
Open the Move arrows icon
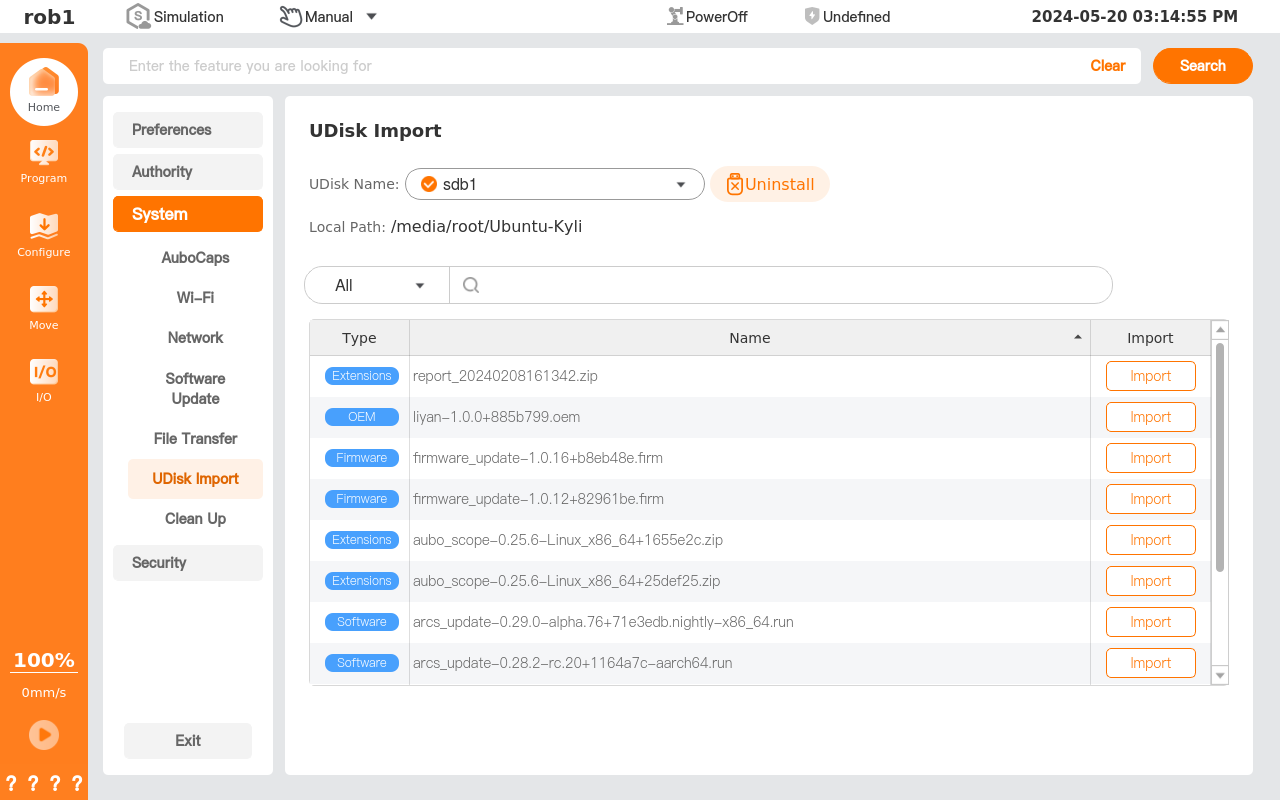coord(44,300)
